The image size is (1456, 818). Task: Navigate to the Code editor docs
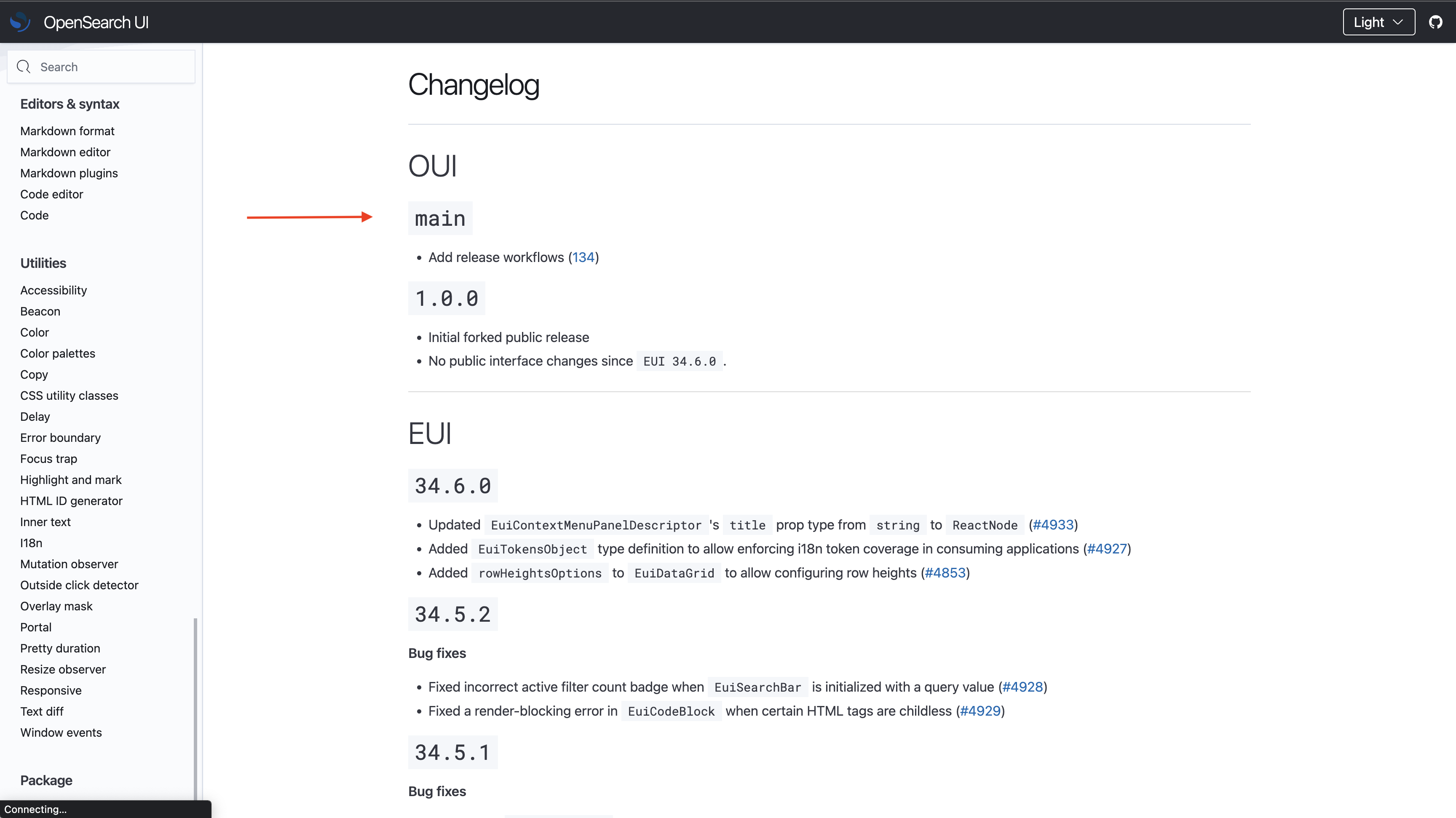pos(51,194)
